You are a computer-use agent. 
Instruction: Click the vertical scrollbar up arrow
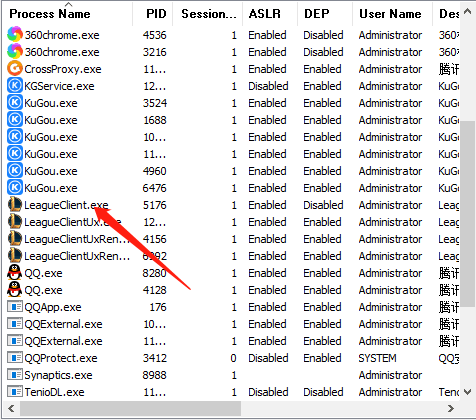pos(467,12)
